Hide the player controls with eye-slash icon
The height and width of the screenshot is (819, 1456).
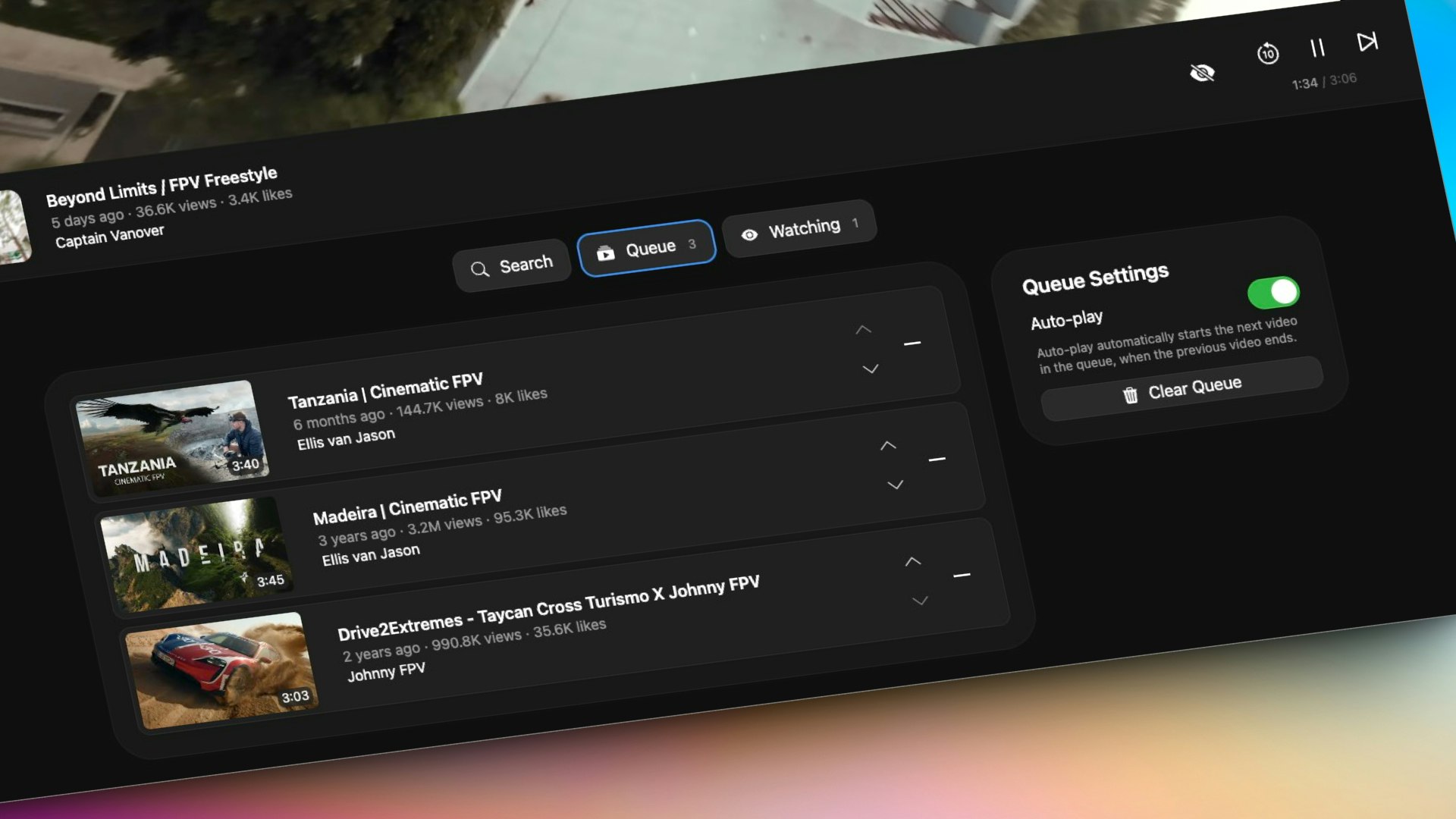coord(1203,73)
